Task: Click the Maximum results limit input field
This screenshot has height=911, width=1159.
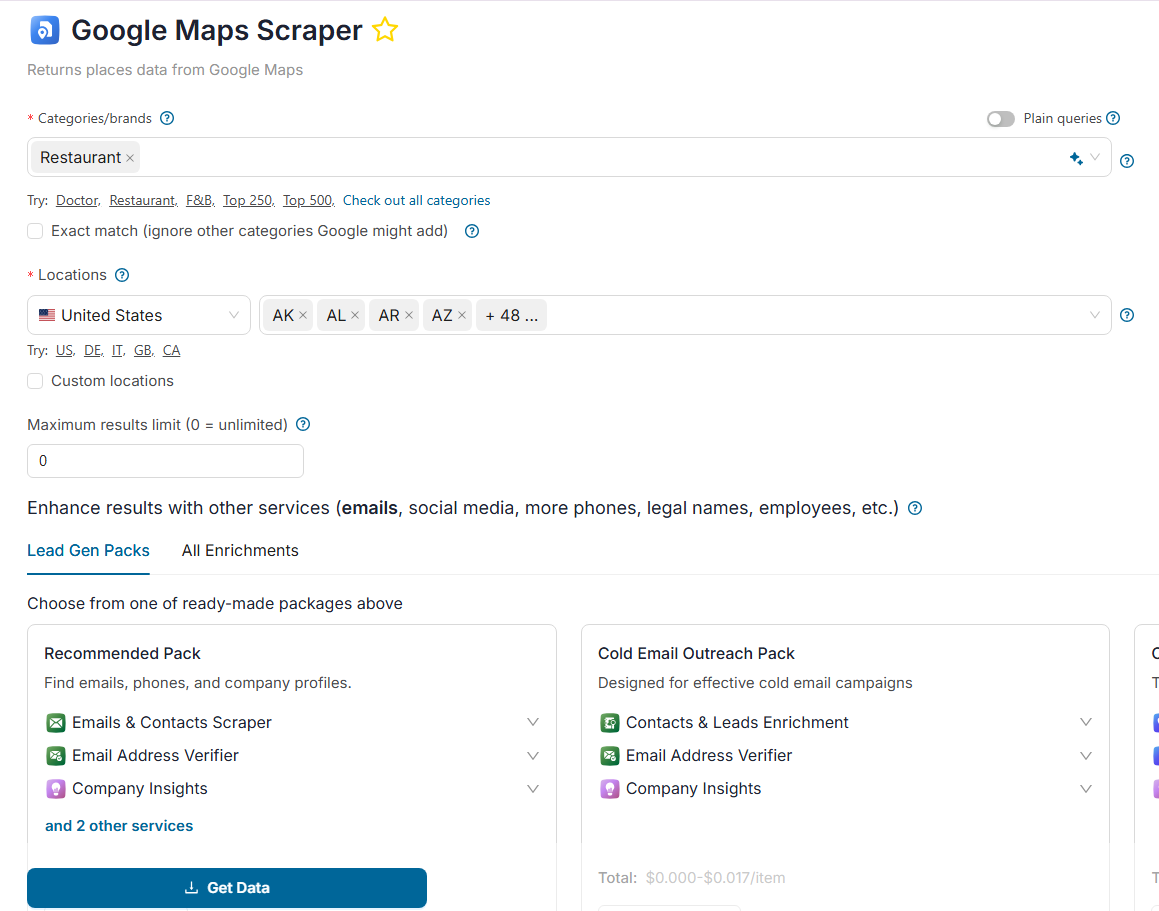Action: coord(165,461)
